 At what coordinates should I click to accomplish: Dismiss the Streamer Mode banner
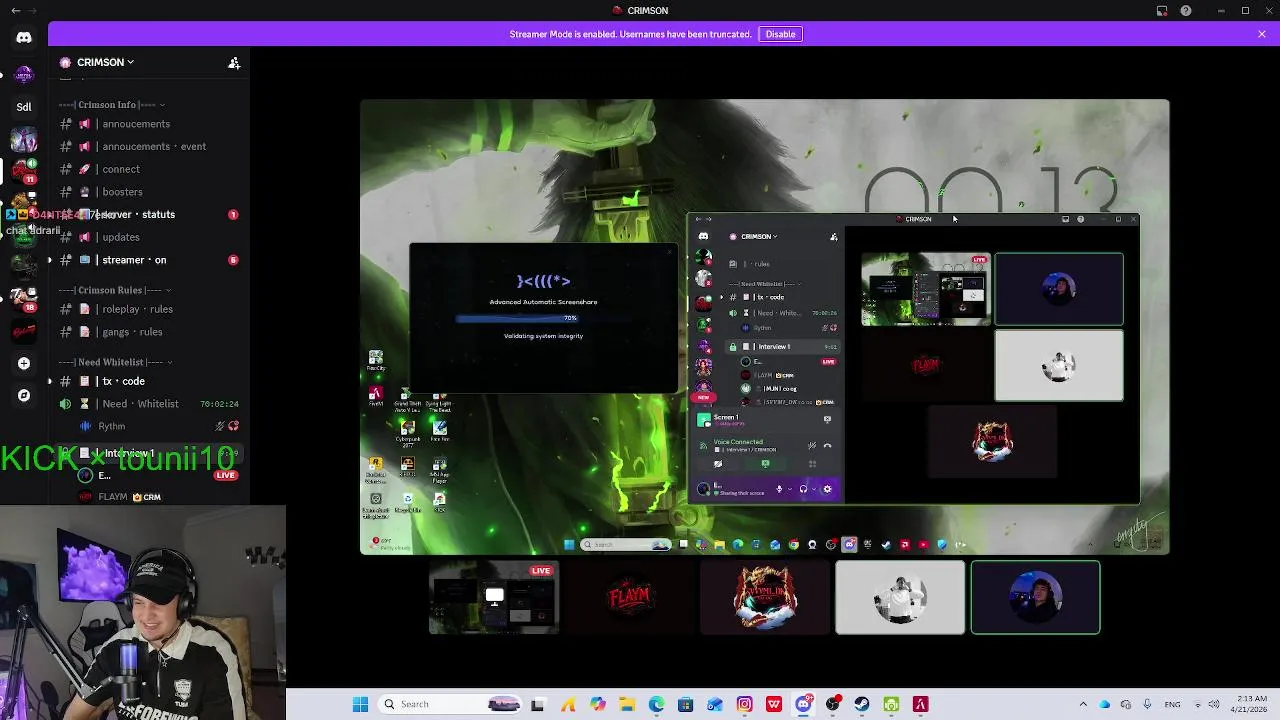tap(1262, 34)
